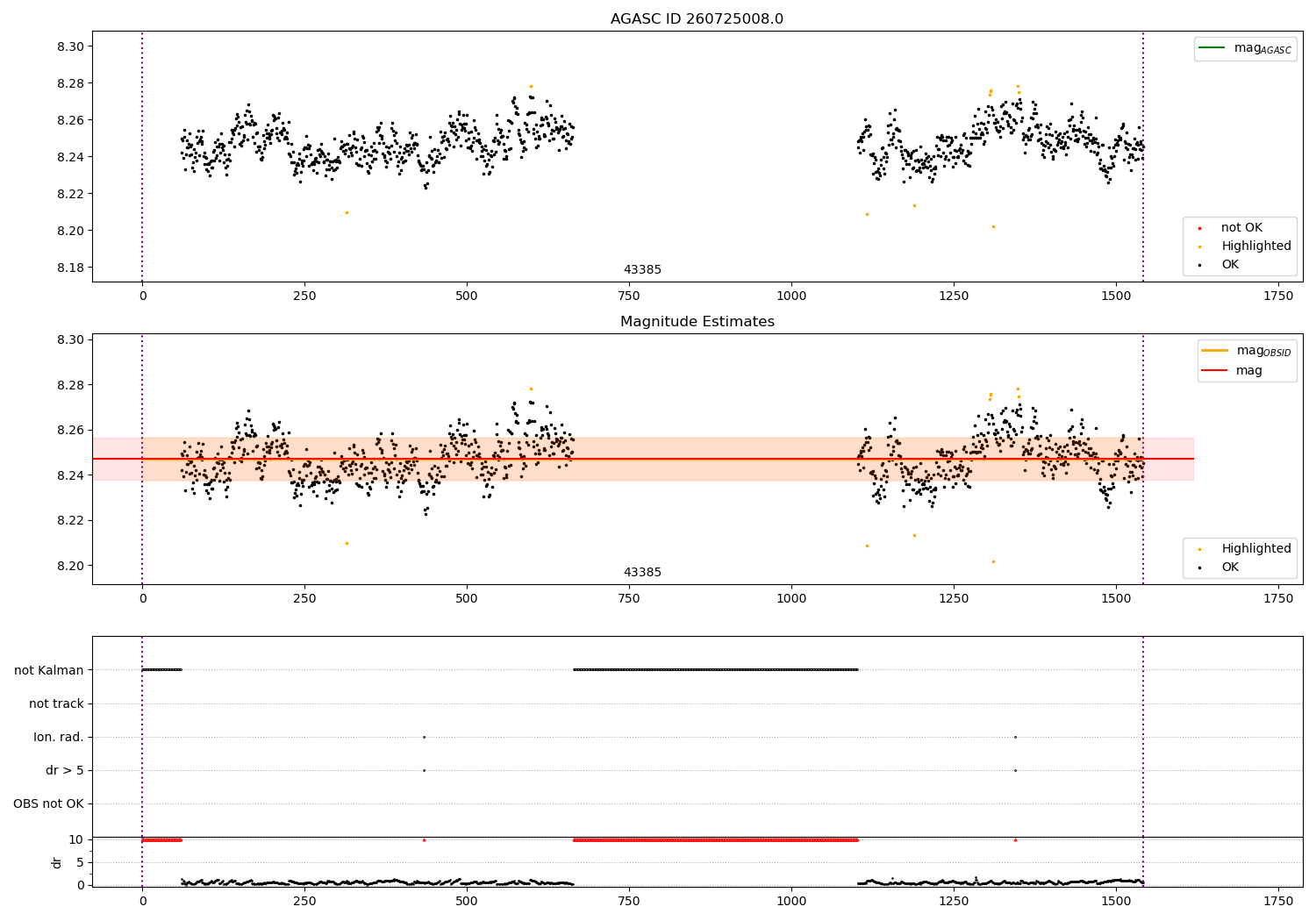
Task: Select the red 'mag' legend line sample
Action: (x=1214, y=370)
